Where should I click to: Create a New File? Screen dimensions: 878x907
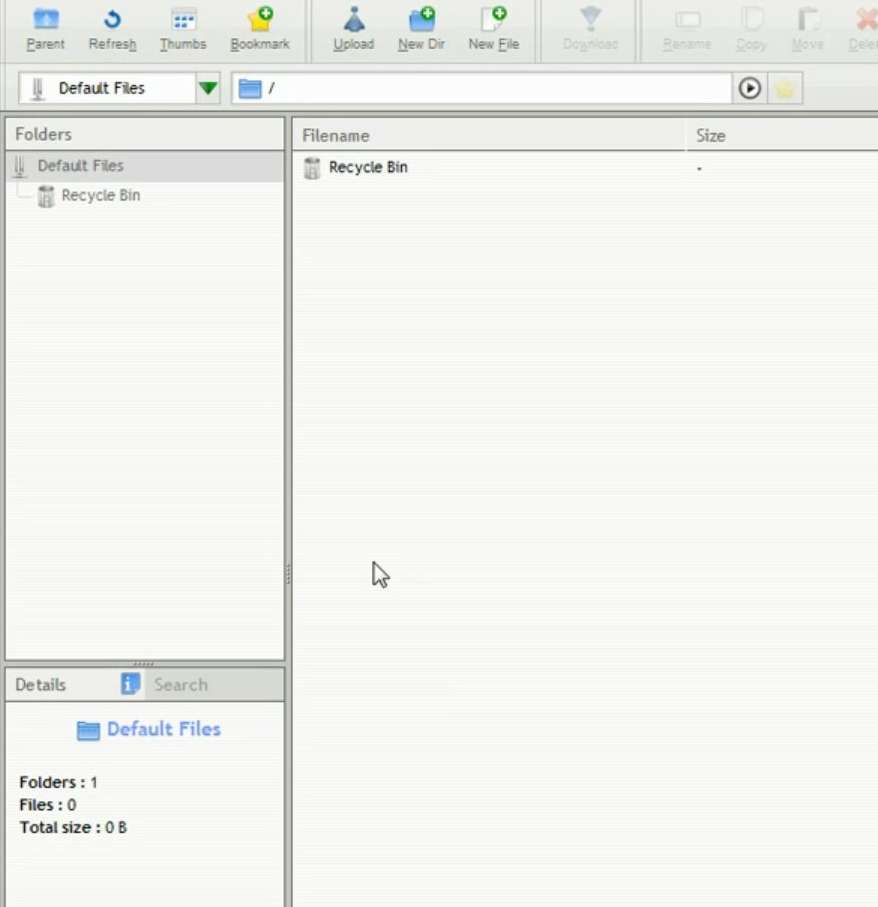[x=493, y=29]
